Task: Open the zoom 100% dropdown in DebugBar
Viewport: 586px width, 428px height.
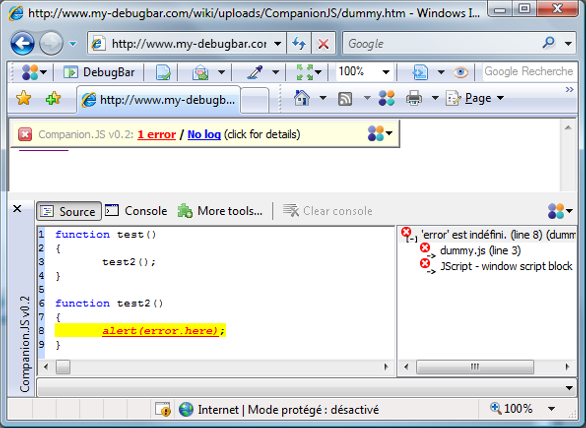Action: pos(386,72)
